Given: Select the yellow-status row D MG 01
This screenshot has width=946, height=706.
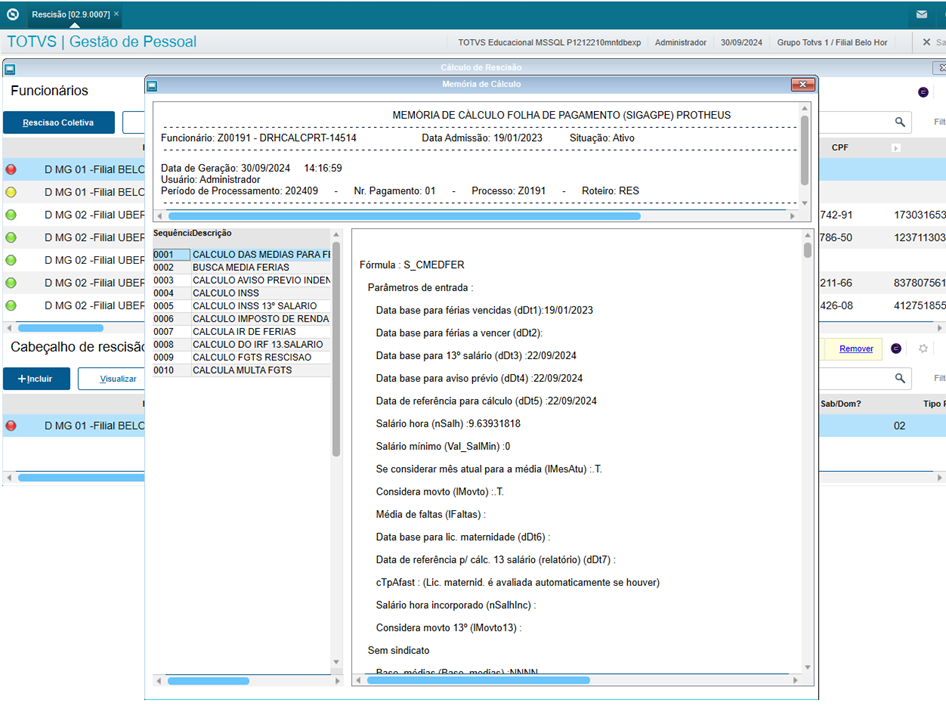Looking at the screenshot, I should (x=74, y=192).
